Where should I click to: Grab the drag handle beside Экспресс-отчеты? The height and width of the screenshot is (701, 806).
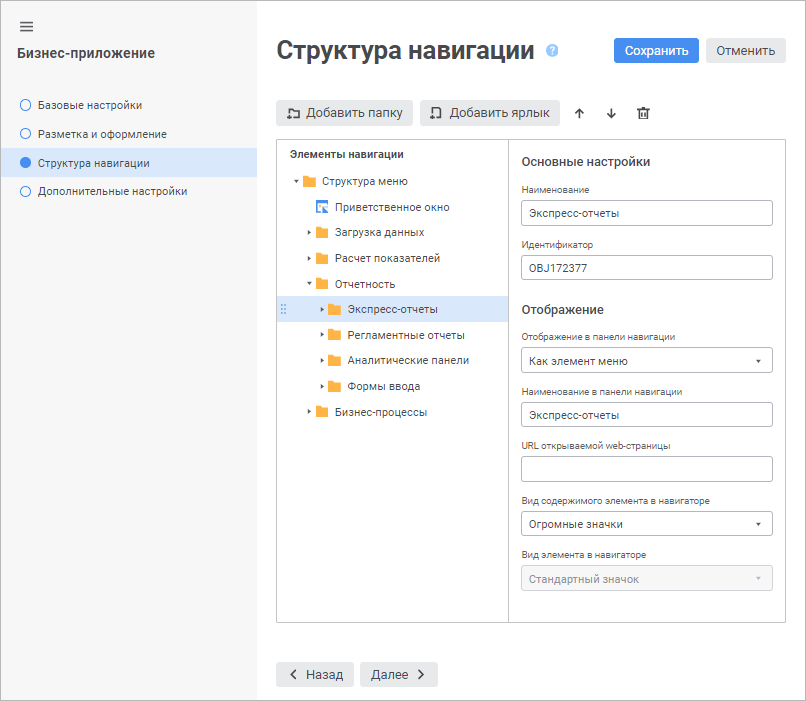click(283, 309)
